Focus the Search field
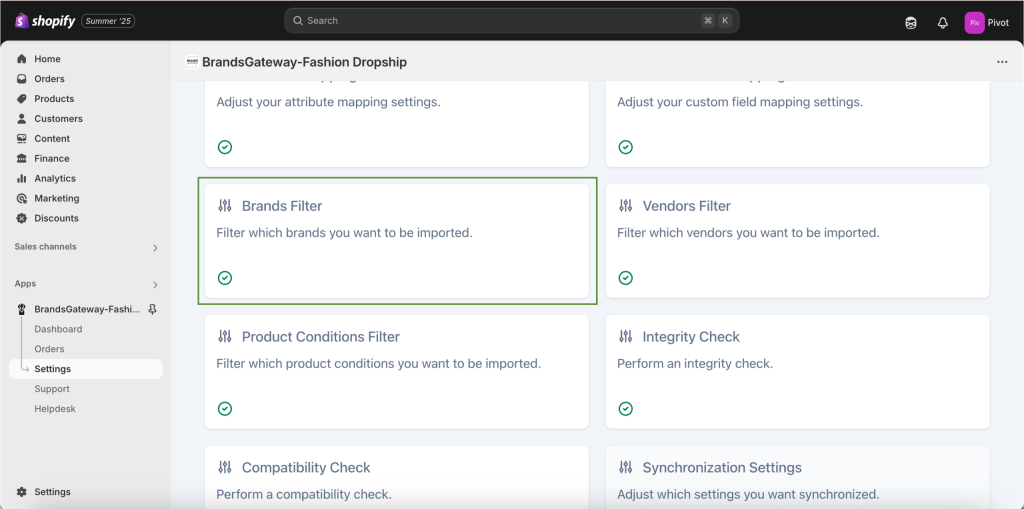 coord(511,21)
